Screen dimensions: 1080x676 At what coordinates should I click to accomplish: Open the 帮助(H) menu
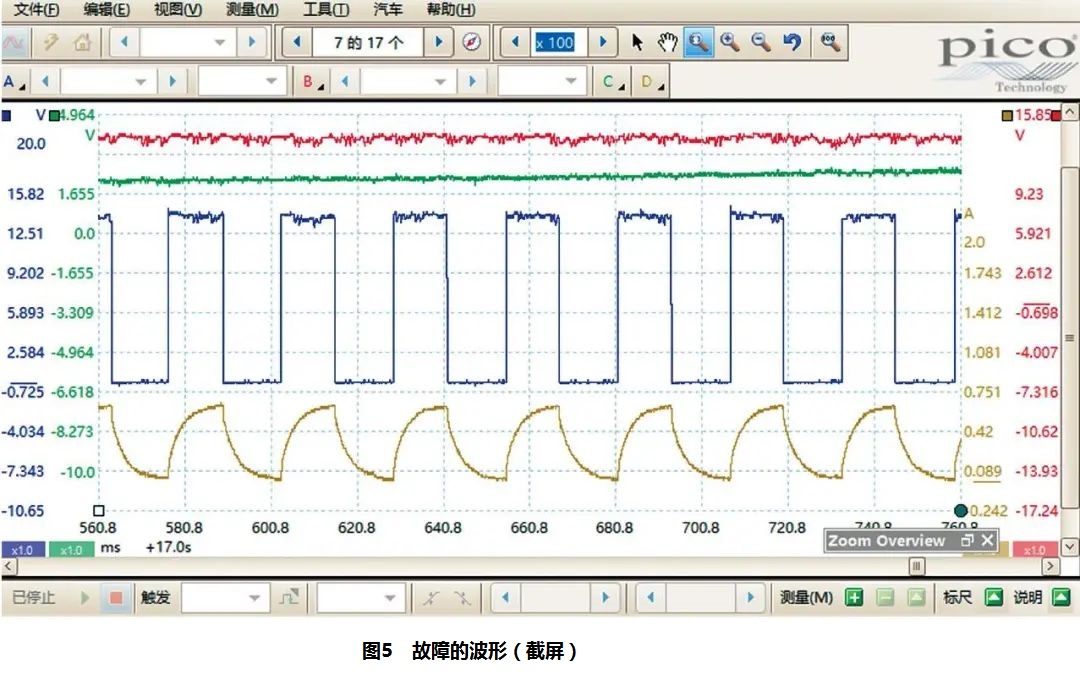[450, 10]
